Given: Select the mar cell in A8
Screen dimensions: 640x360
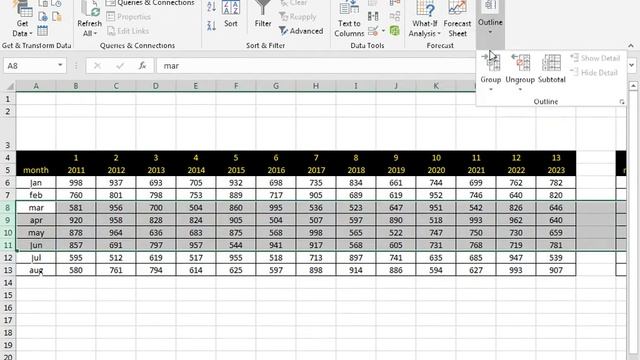Looking at the screenshot, I should click(36, 208).
